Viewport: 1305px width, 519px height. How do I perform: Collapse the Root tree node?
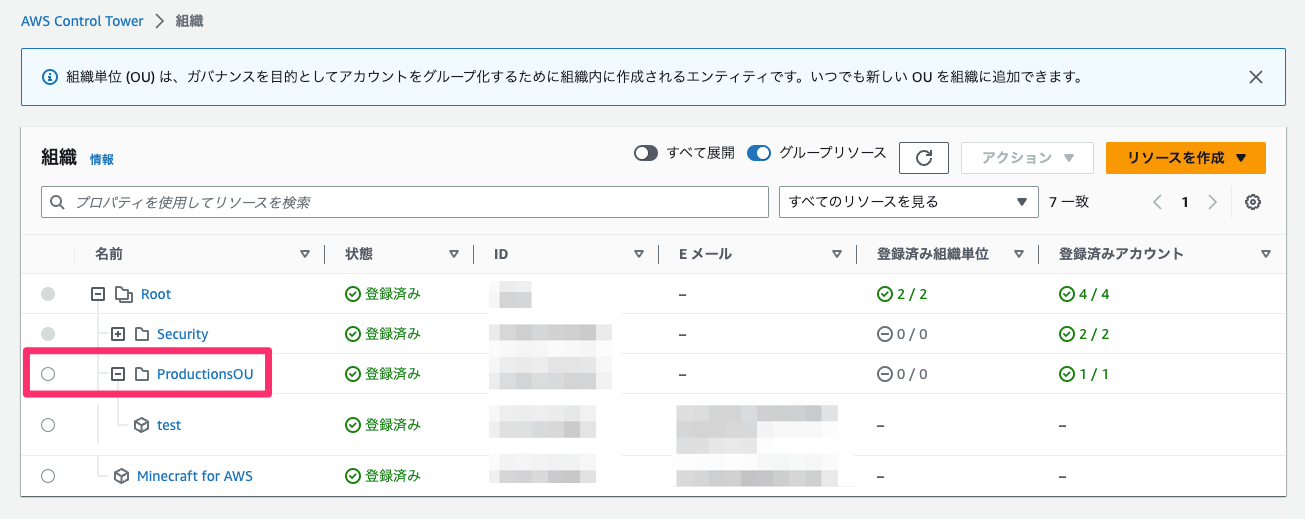click(x=98, y=294)
